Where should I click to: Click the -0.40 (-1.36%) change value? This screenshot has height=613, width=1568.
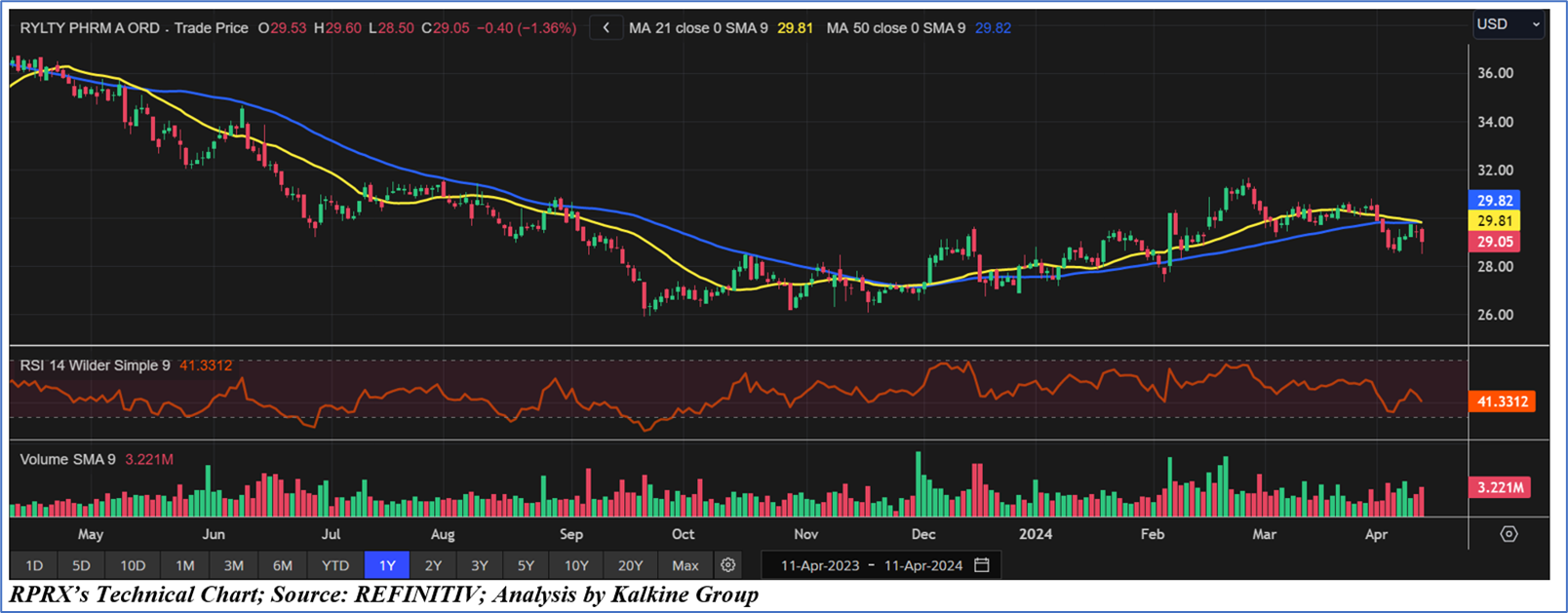tap(527, 28)
